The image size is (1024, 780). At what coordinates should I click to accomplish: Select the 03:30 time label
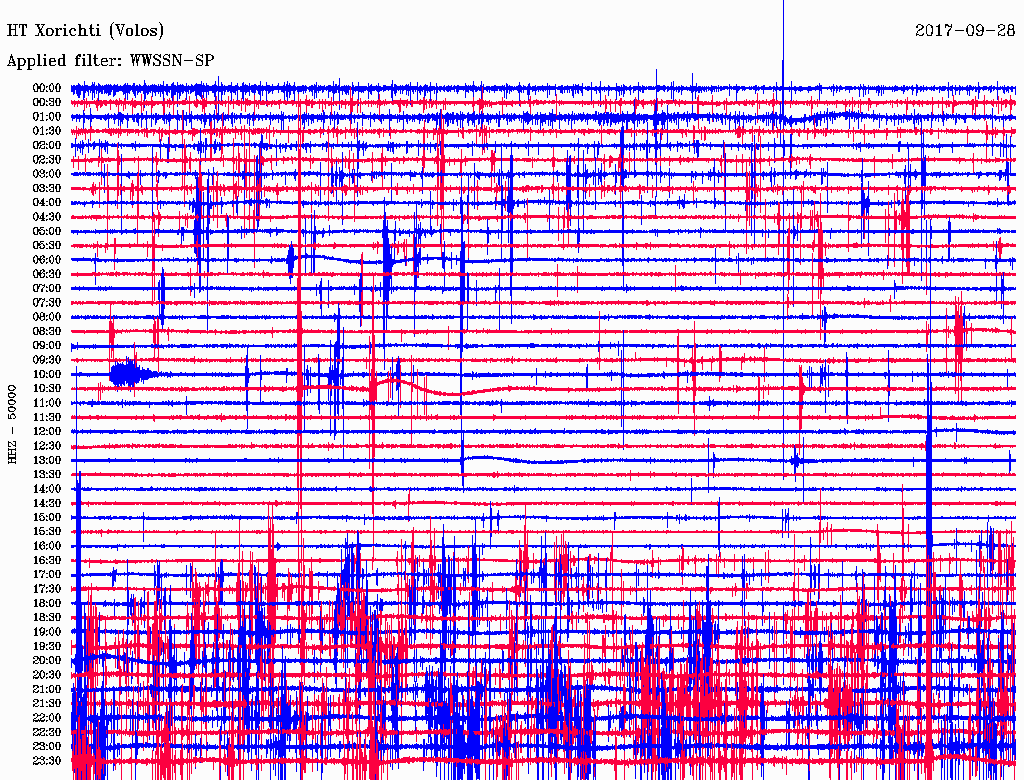pos(47,189)
